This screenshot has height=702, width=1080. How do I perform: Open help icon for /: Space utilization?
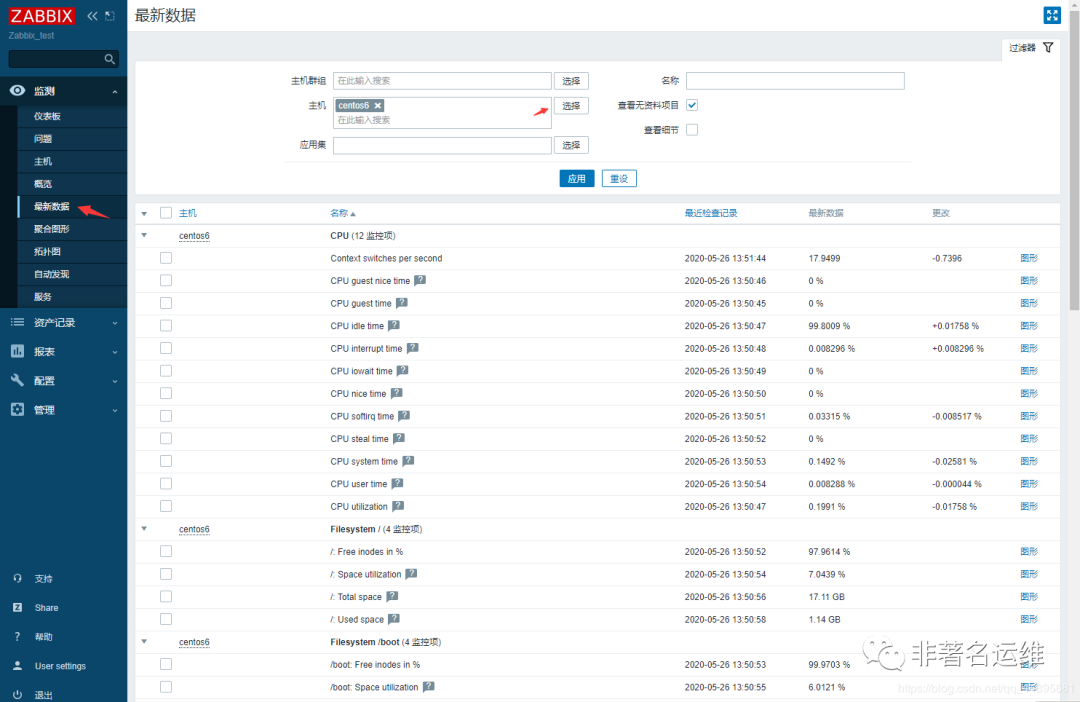(x=411, y=574)
